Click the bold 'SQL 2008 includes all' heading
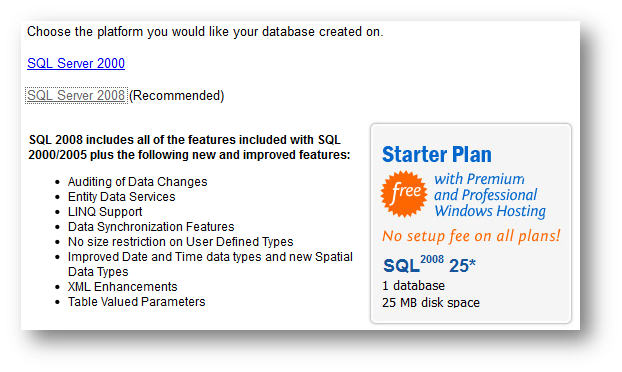Screen dimensions: 622x372 pyautogui.click(x=189, y=147)
